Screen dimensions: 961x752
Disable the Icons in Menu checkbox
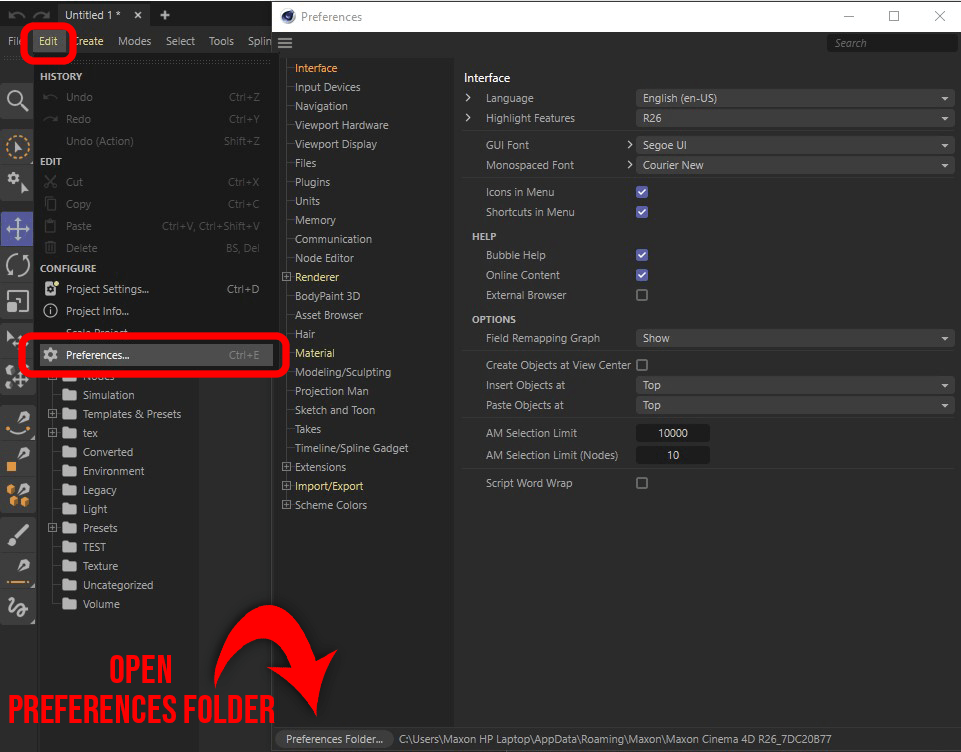point(642,192)
